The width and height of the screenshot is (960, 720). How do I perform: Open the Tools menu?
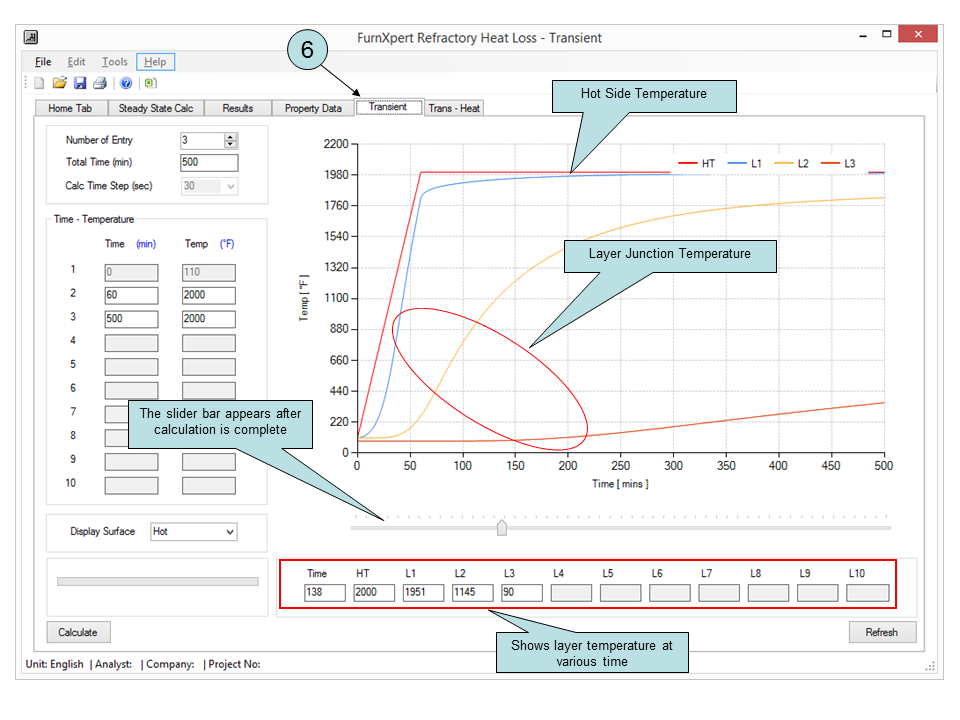point(114,62)
